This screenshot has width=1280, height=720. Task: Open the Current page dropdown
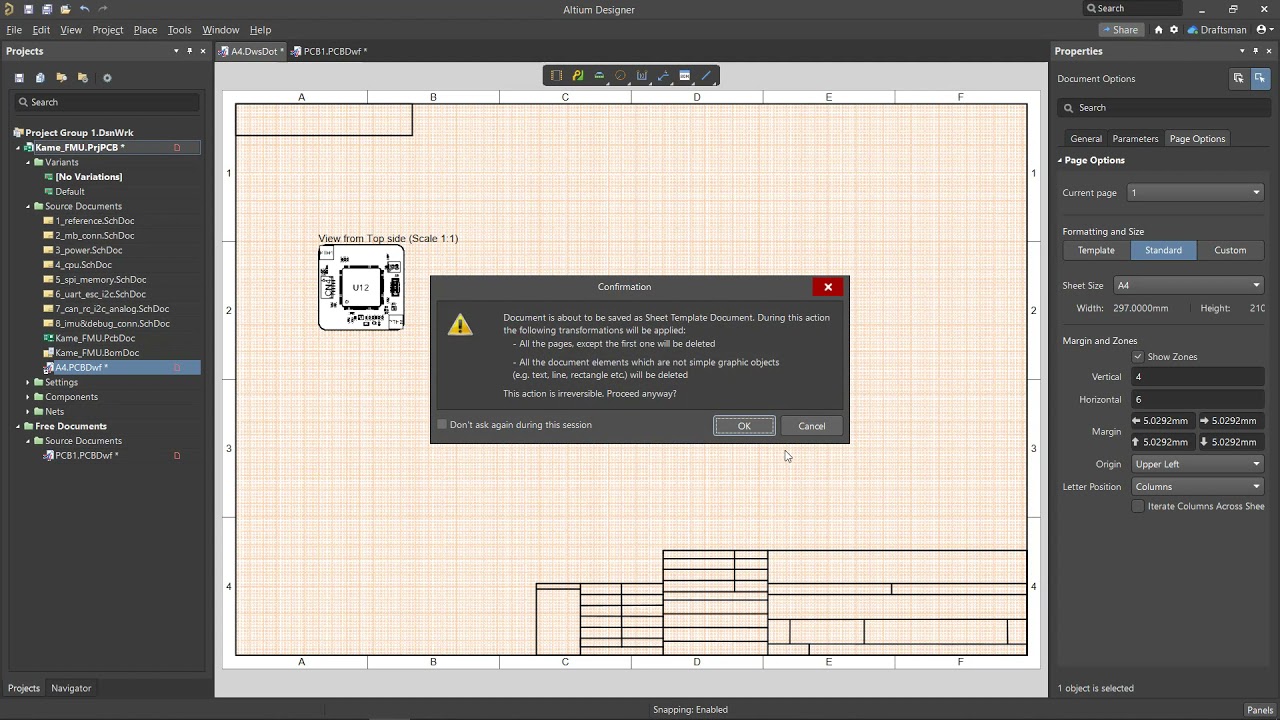[1196, 193]
